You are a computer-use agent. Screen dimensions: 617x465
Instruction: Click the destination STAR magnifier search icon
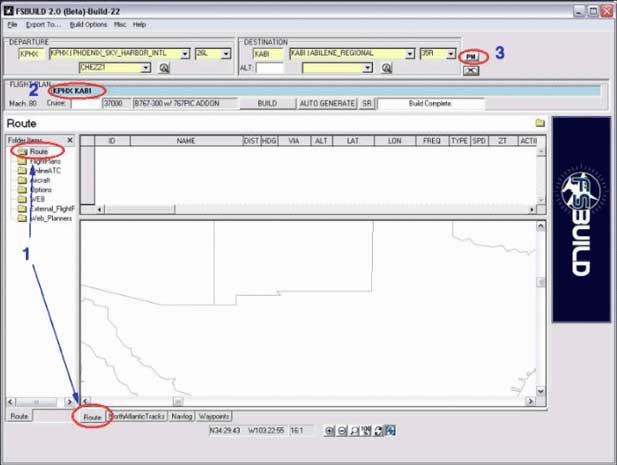pyautogui.click(x=387, y=68)
